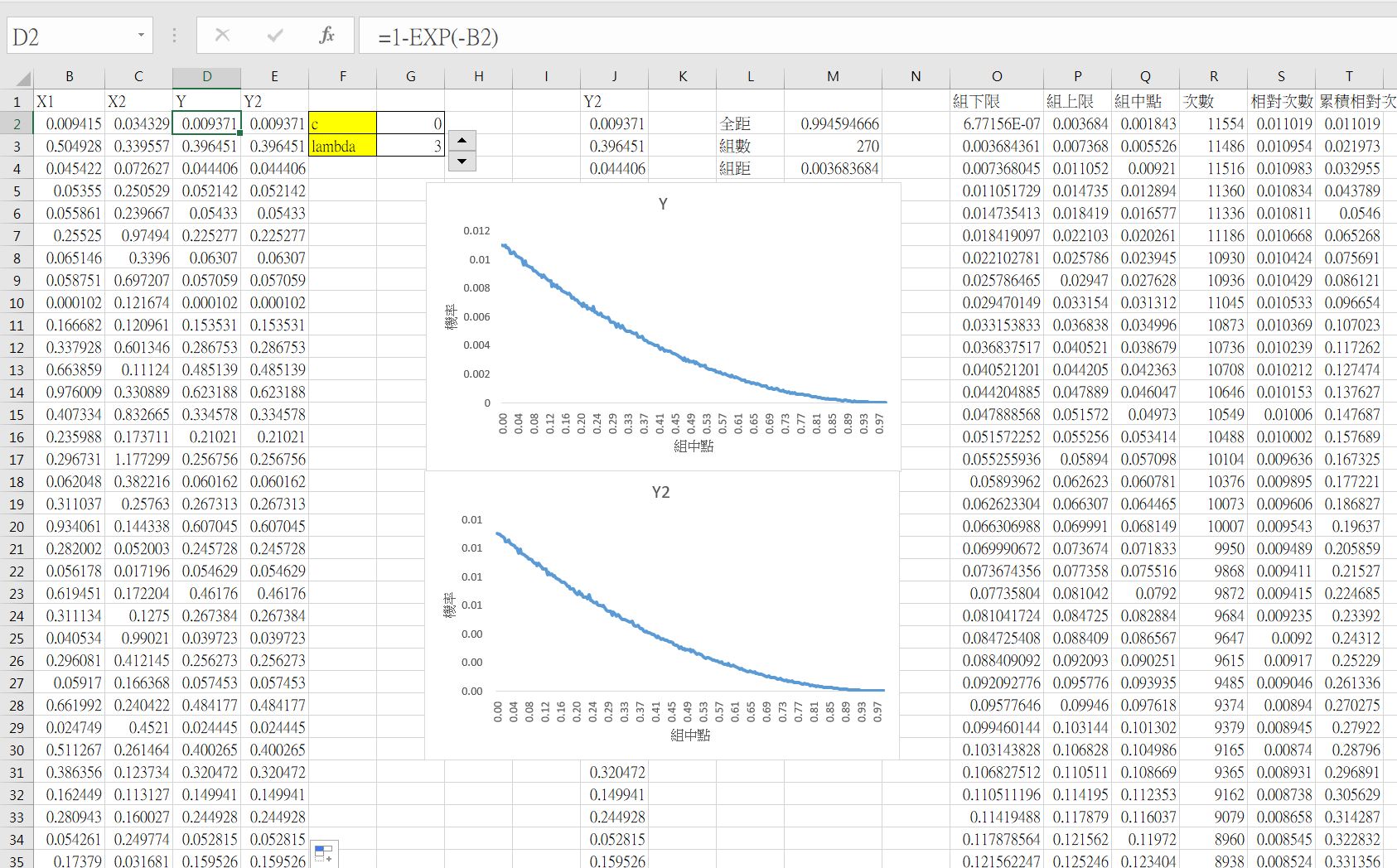Click cell G2 containing 0

pos(411,123)
